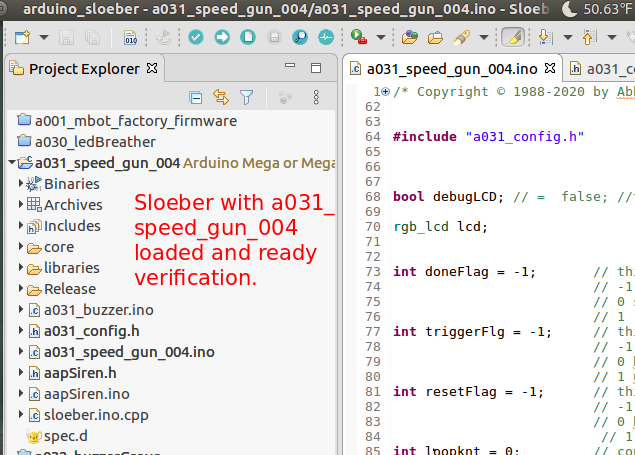Expand the libraries folder node
Screen dimensions: 635x455
pyautogui.click(x=21, y=268)
